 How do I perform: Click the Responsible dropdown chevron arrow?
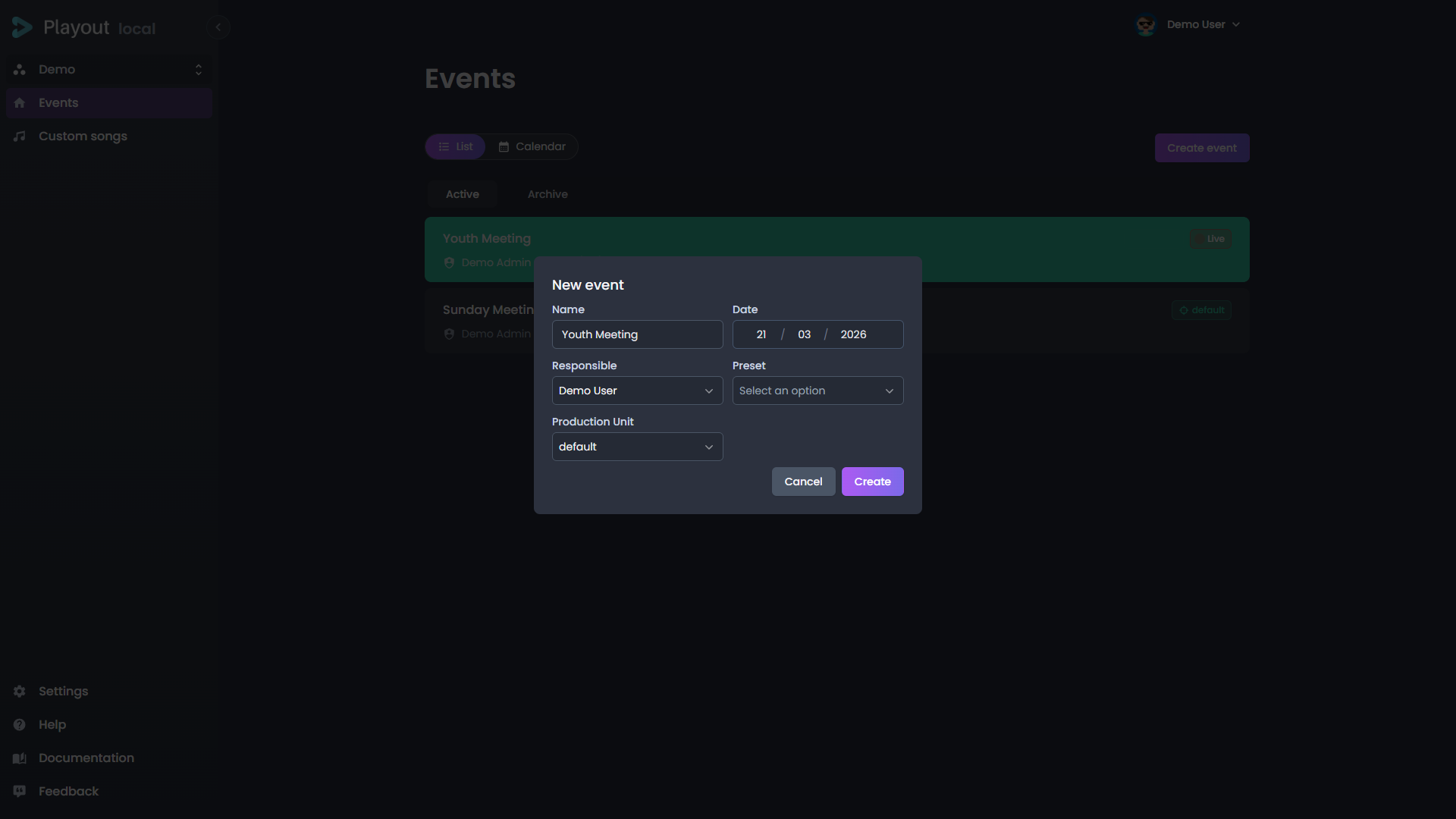(709, 391)
